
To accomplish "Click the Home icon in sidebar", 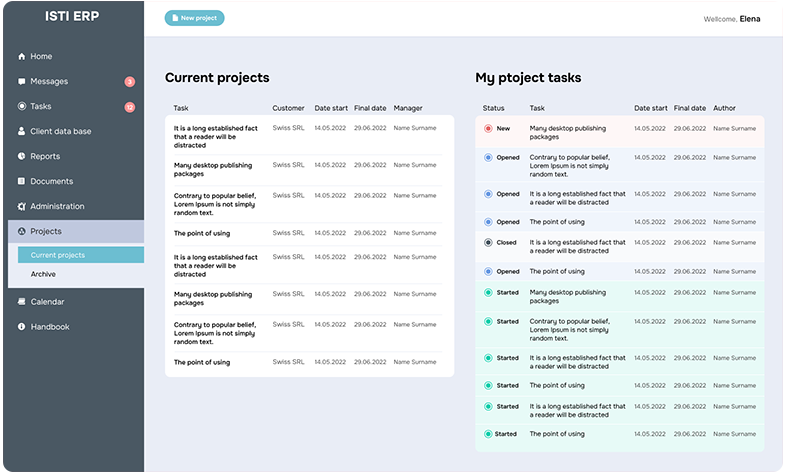I will pyautogui.click(x=22, y=57).
